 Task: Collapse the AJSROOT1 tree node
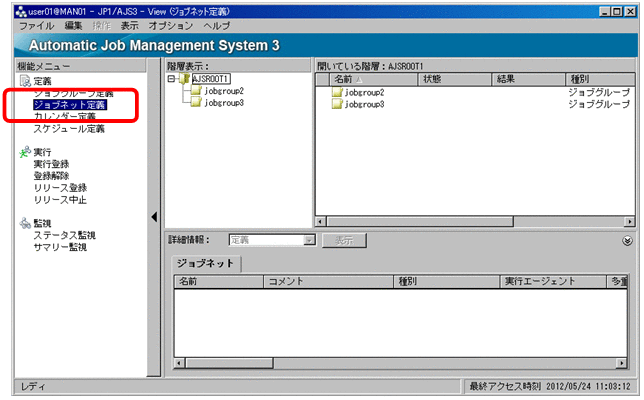171,78
